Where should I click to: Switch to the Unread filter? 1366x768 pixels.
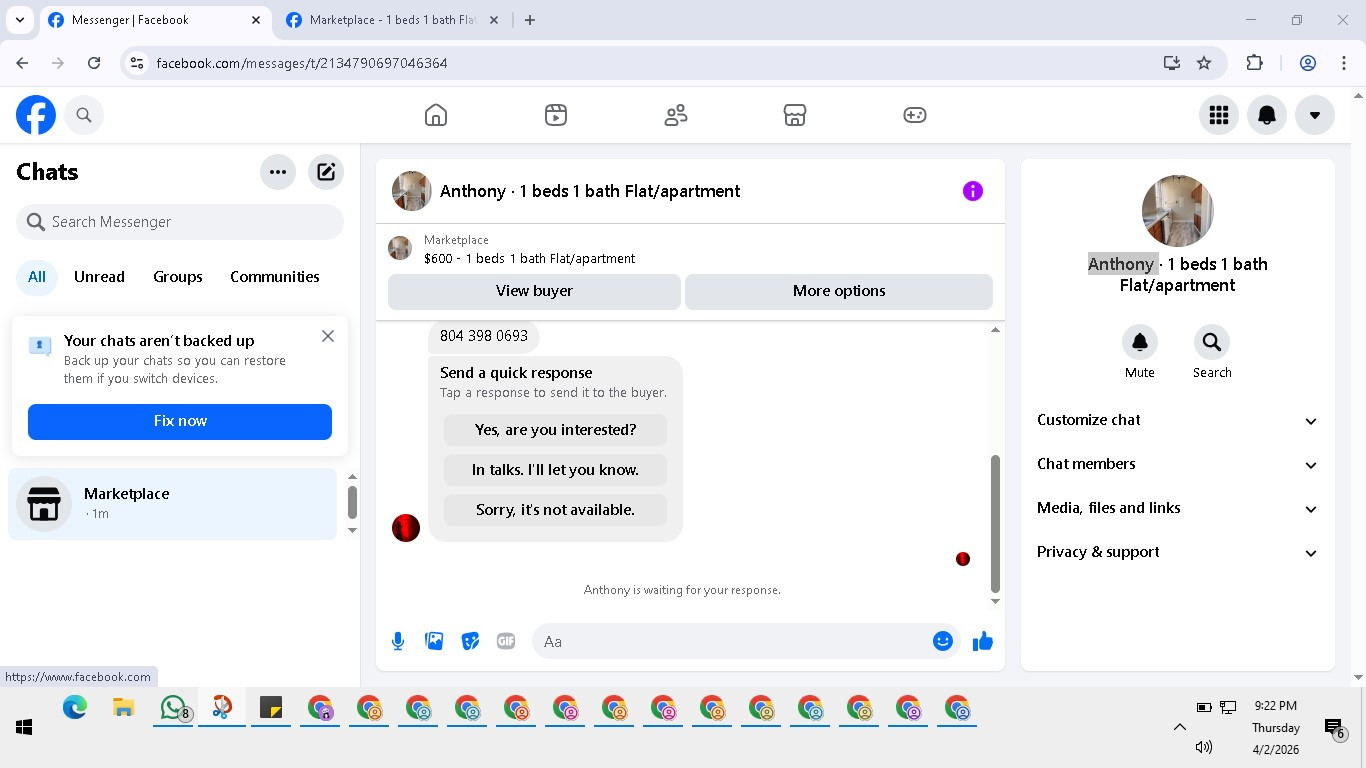[x=99, y=277]
